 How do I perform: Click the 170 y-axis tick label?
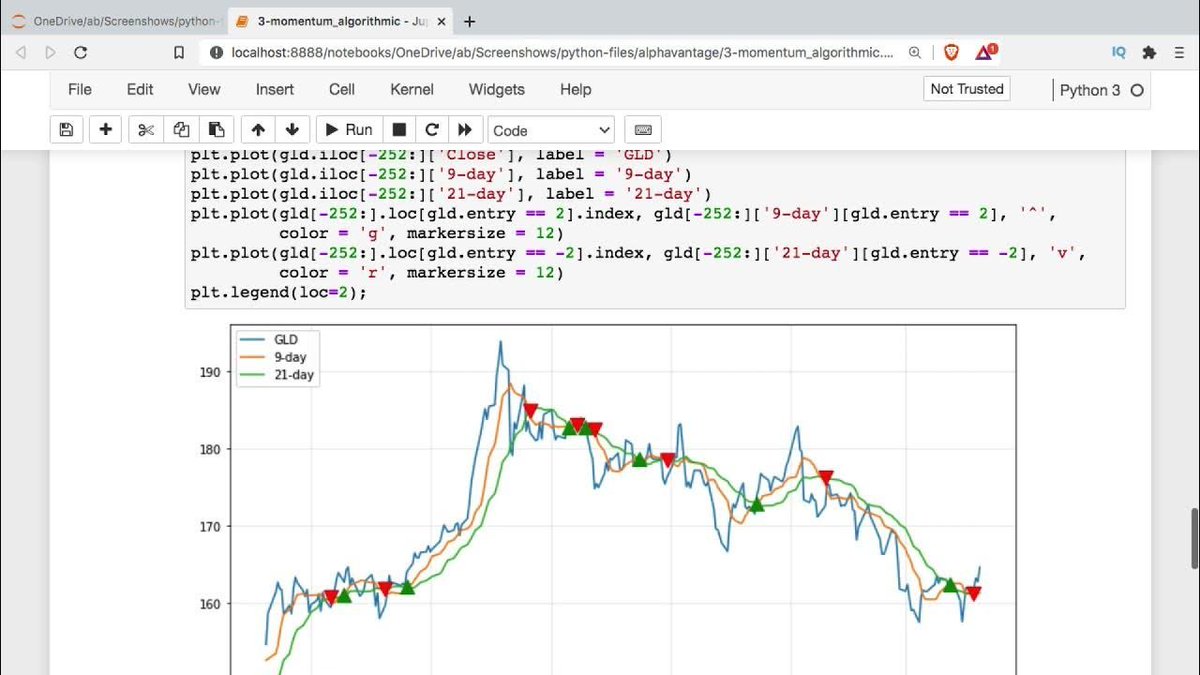point(209,527)
